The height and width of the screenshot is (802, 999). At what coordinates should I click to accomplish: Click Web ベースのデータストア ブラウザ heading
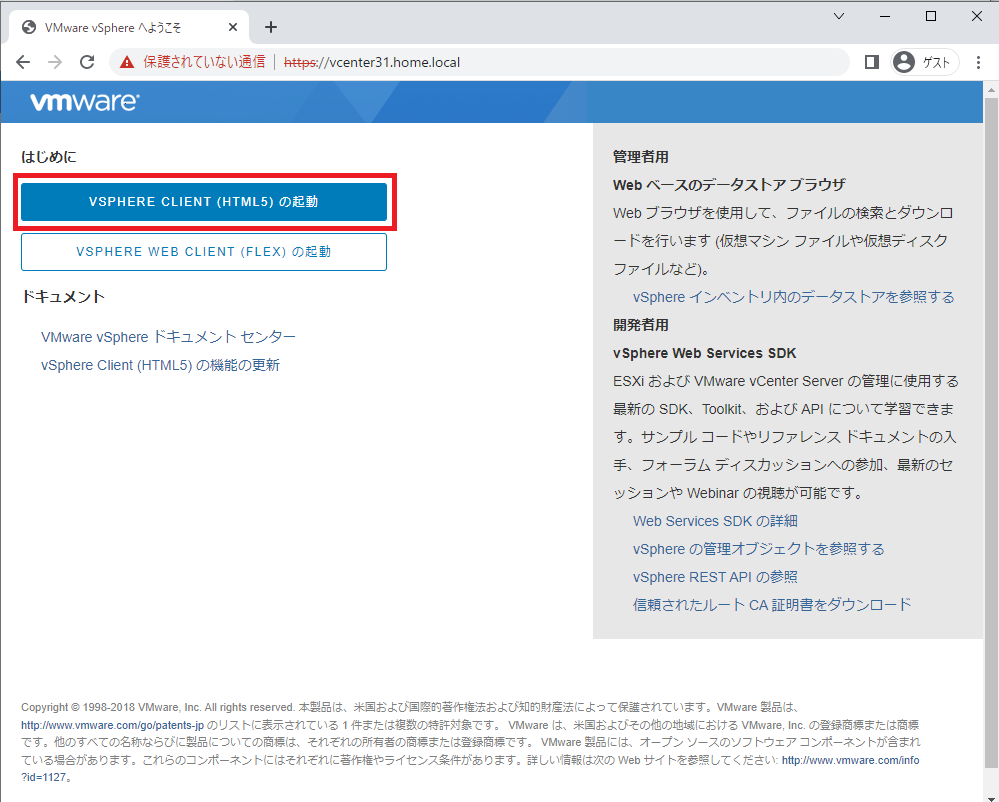729,185
